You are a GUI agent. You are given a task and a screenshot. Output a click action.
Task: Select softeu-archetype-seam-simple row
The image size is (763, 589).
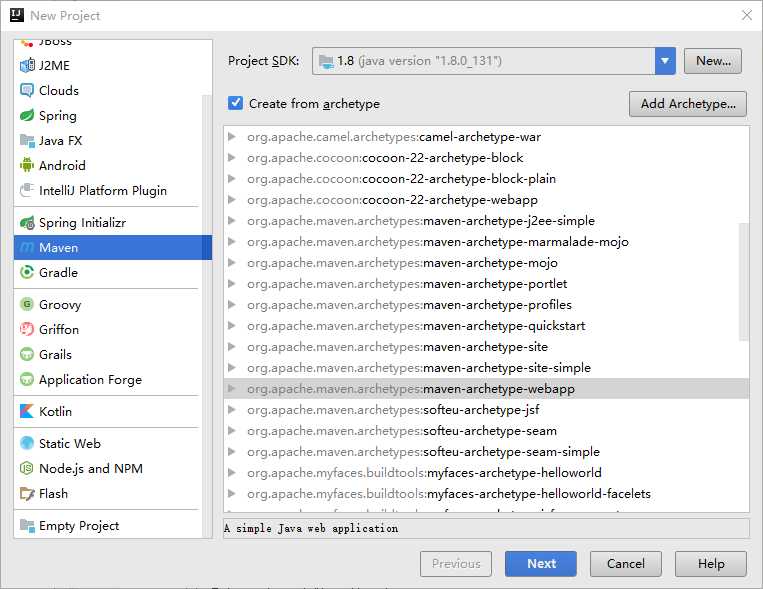point(487,452)
